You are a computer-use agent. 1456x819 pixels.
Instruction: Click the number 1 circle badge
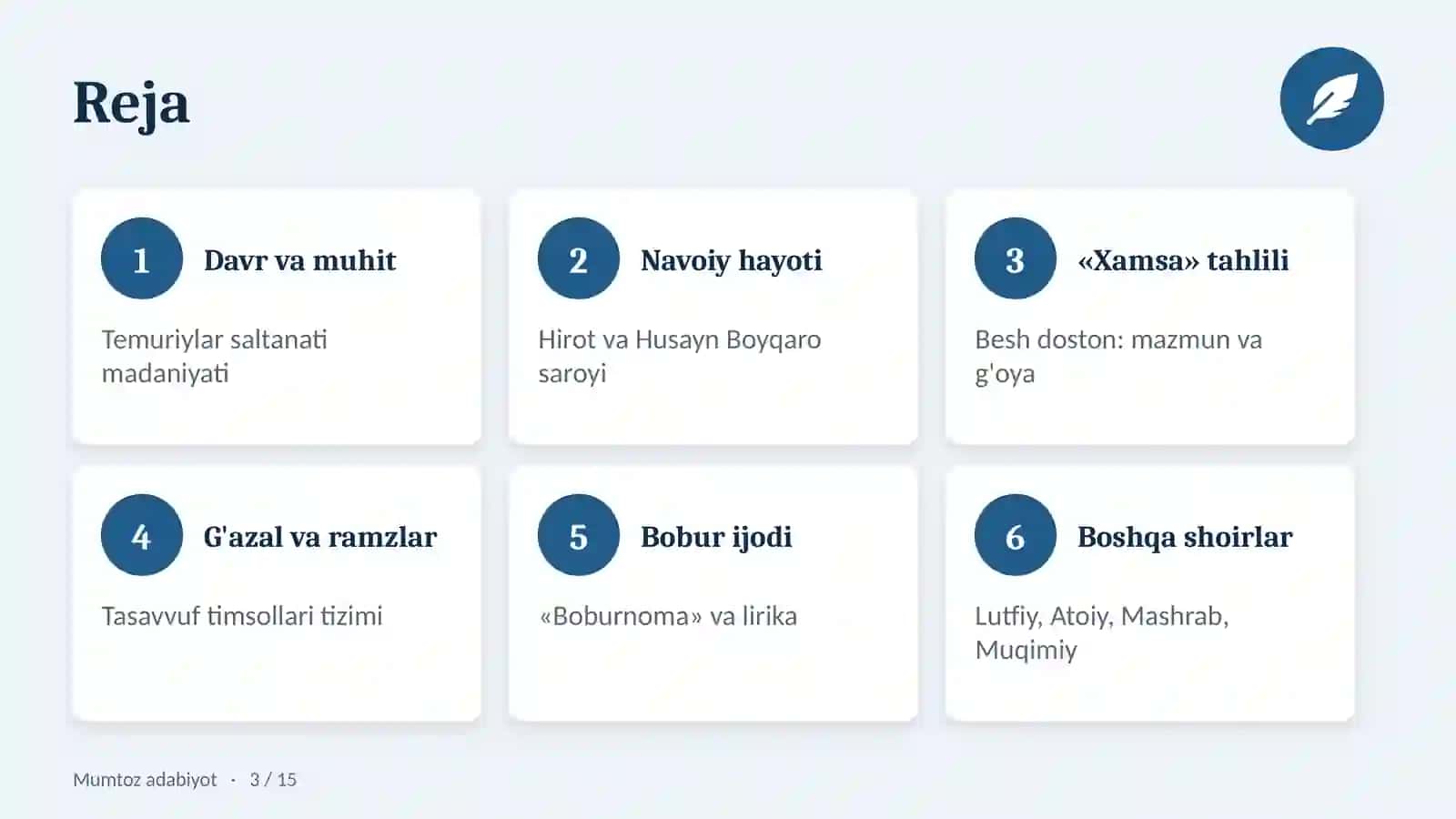tap(142, 258)
